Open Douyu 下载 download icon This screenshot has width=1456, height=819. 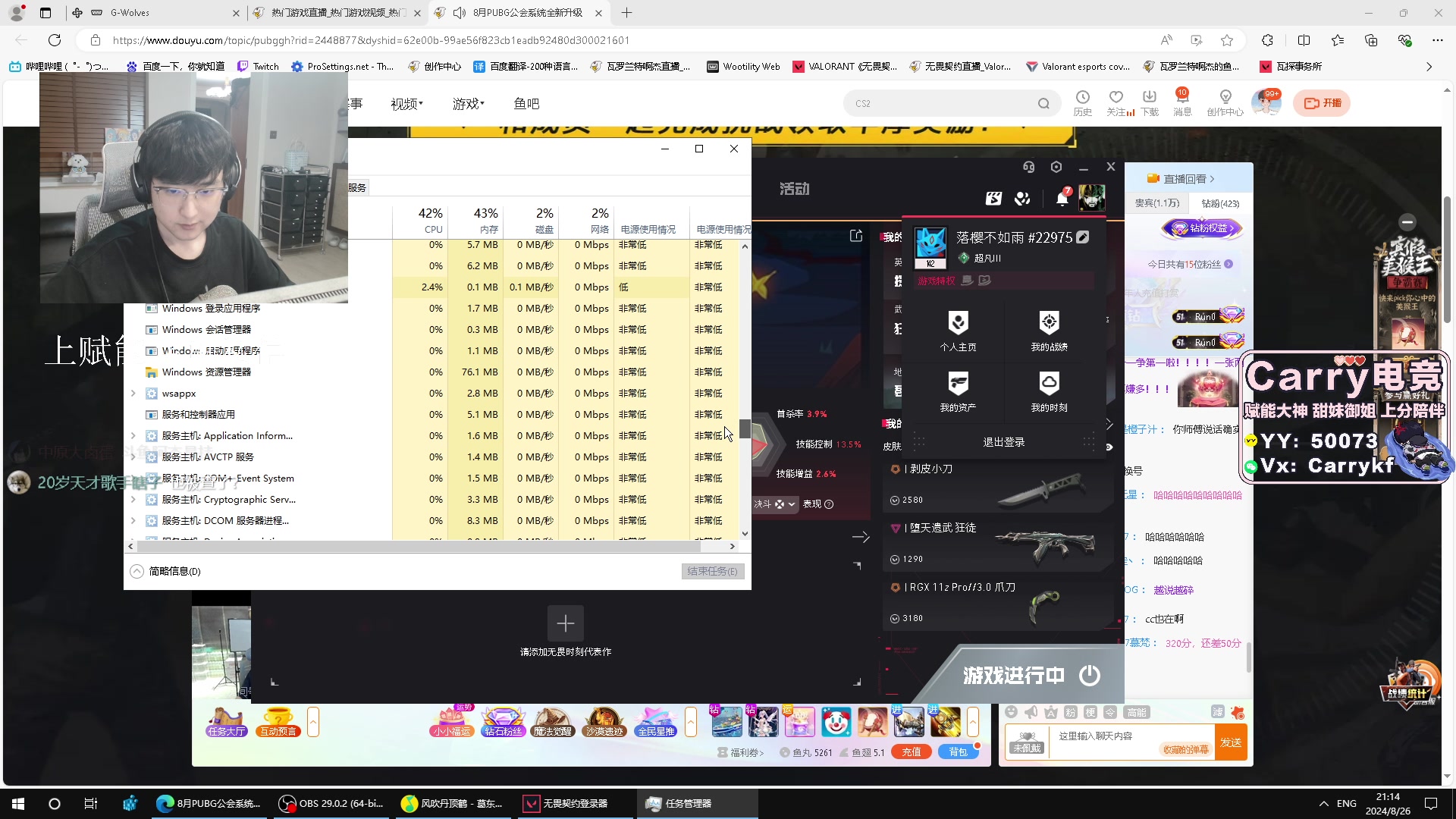pyautogui.click(x=1150, y=103)
